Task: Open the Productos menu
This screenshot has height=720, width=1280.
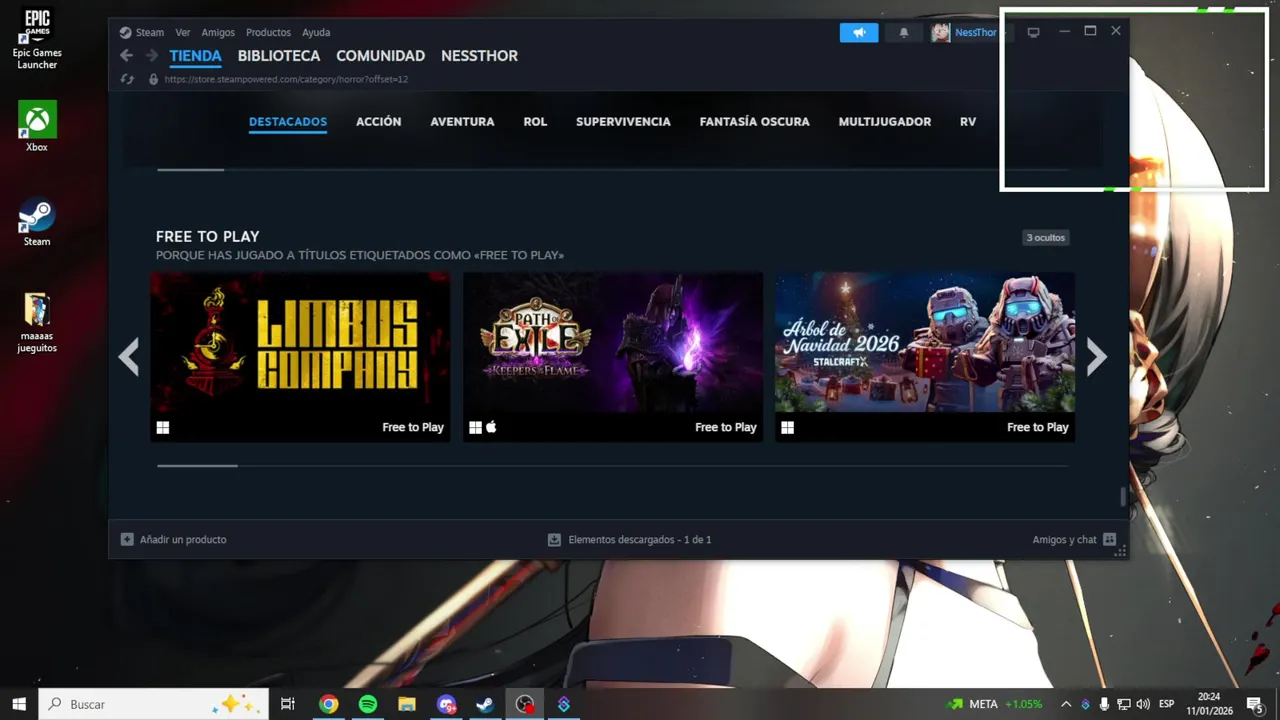Action: [x=268, y=32]
